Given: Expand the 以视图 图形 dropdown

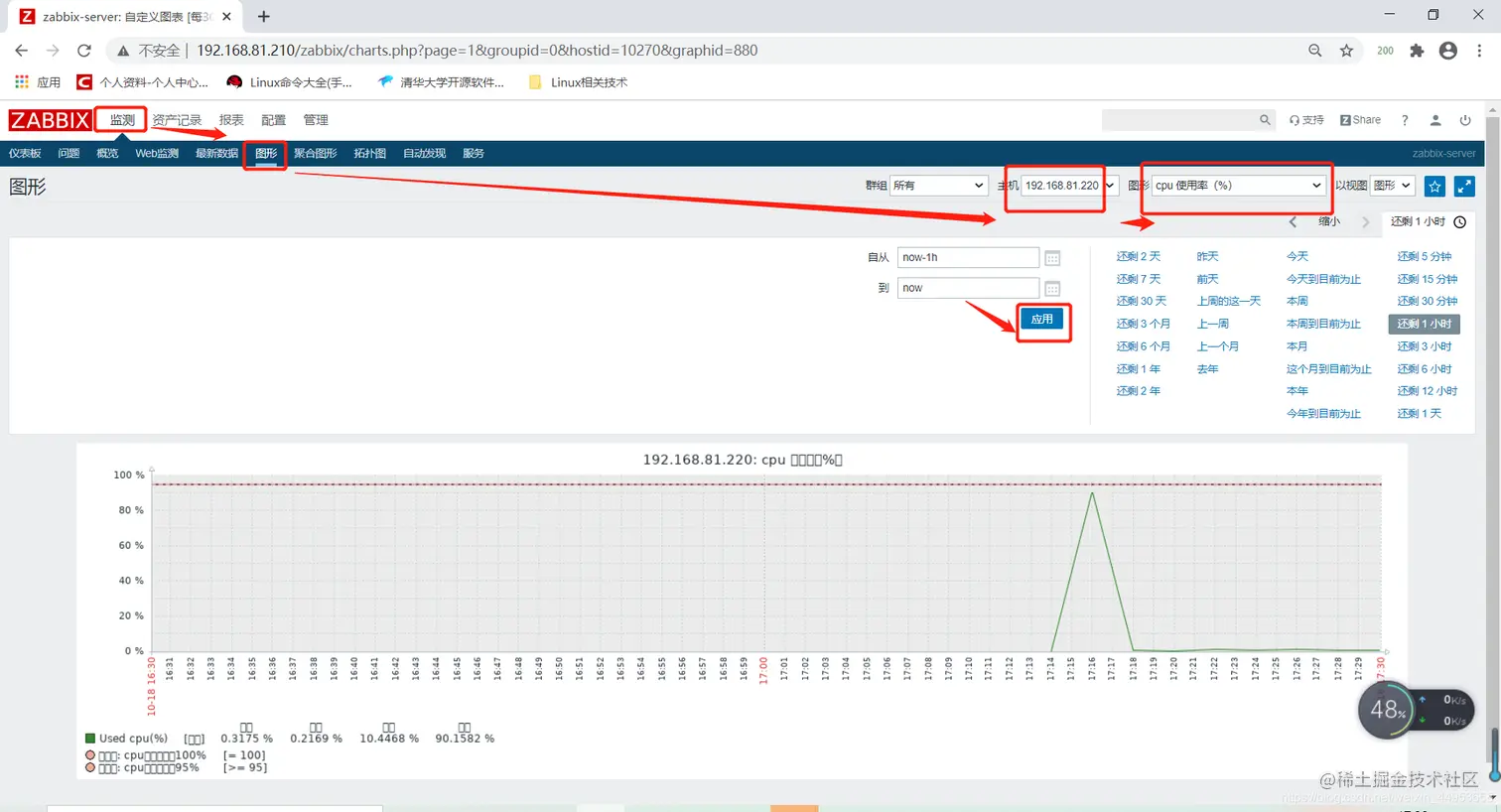Looking at the screenshot, I should coord(1392,186).
